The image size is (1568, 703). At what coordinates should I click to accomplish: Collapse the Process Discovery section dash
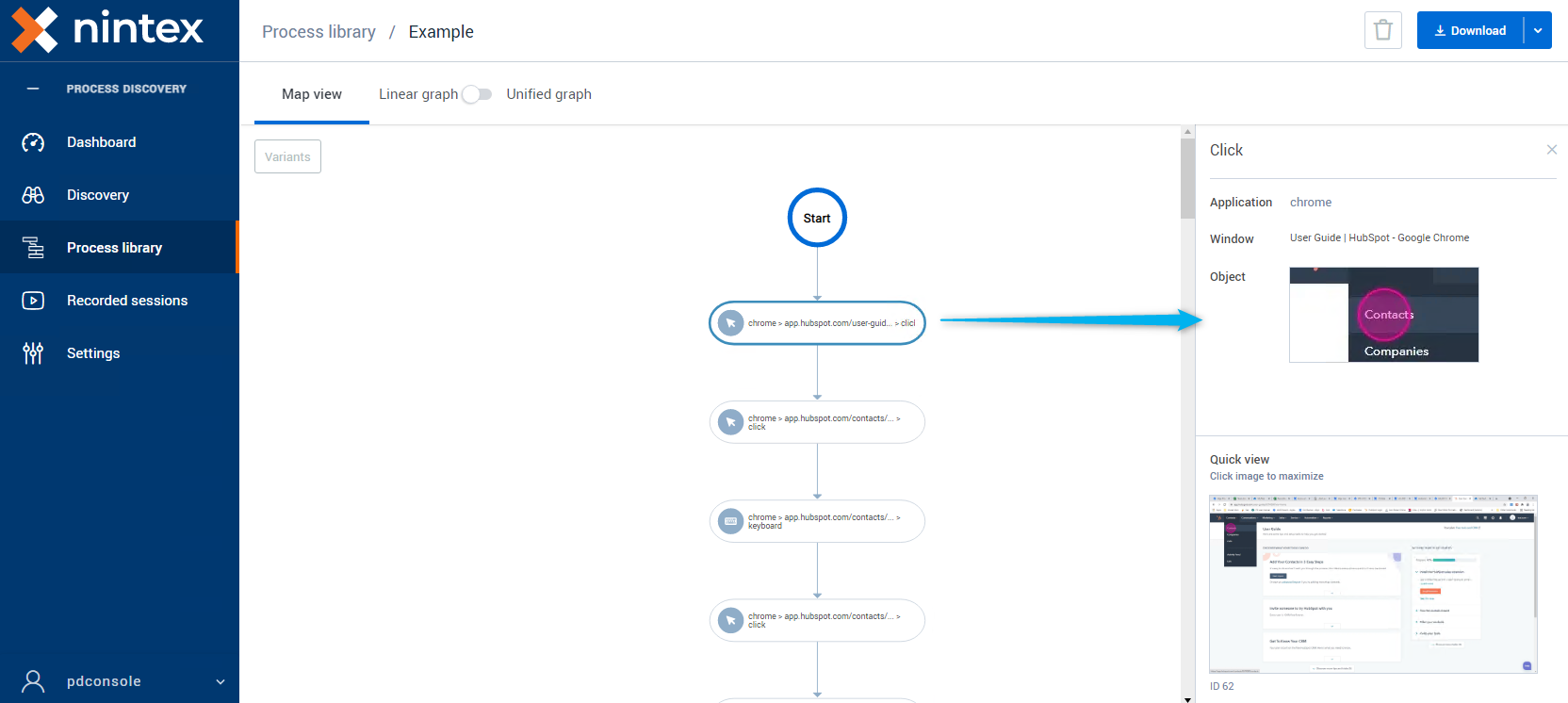coord(33,89)
